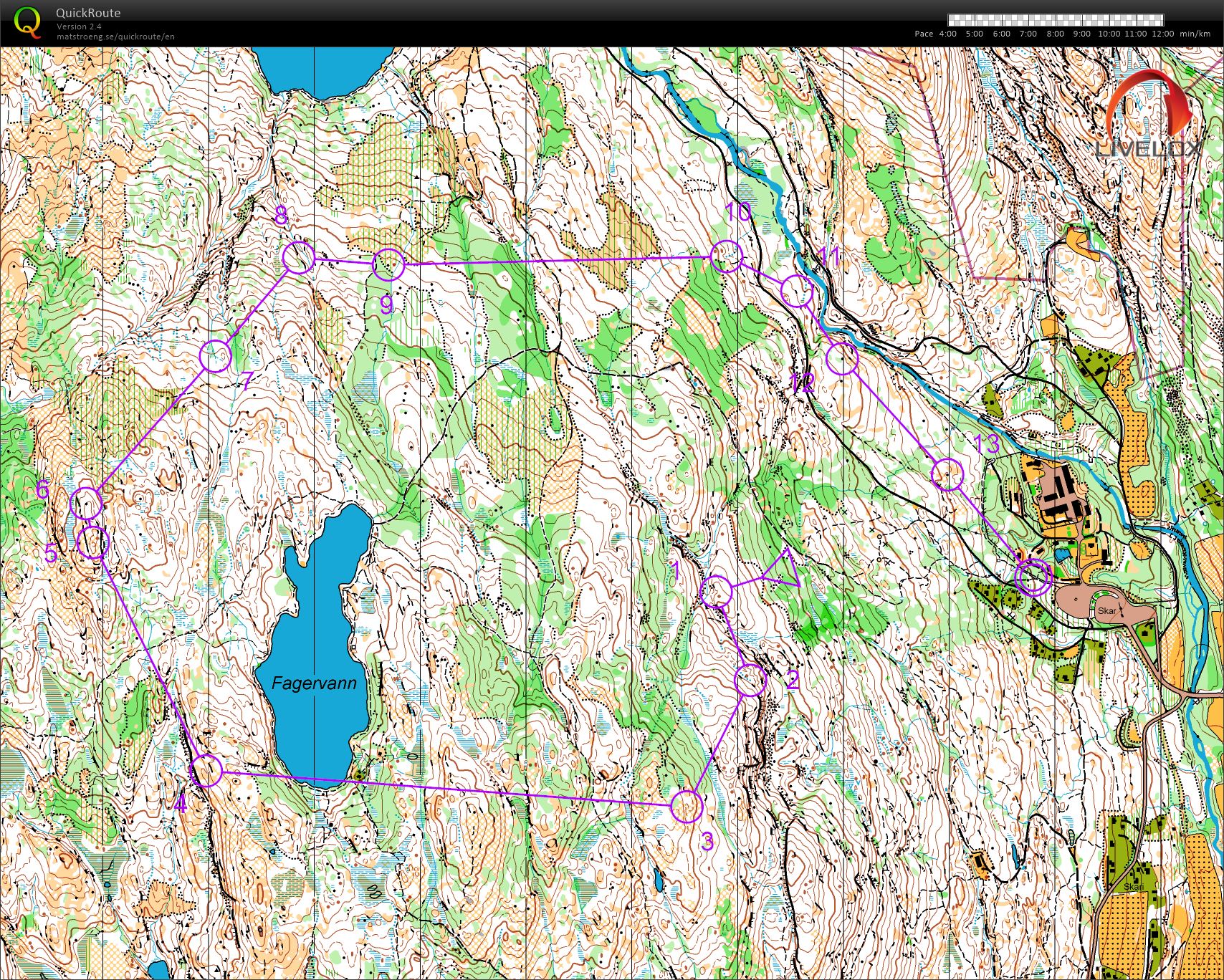Select the "Version 2.4" text

79,27
